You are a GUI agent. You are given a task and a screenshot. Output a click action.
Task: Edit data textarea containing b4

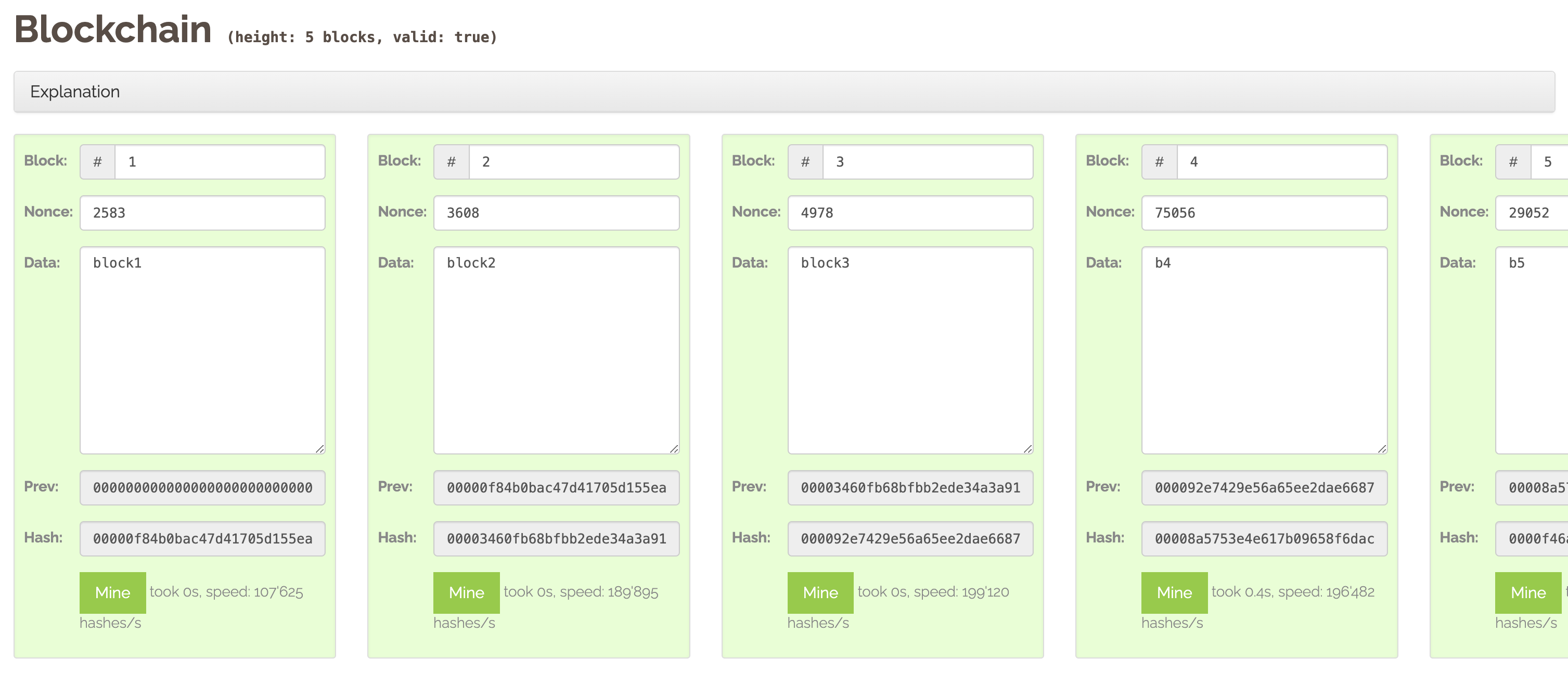1264,350
